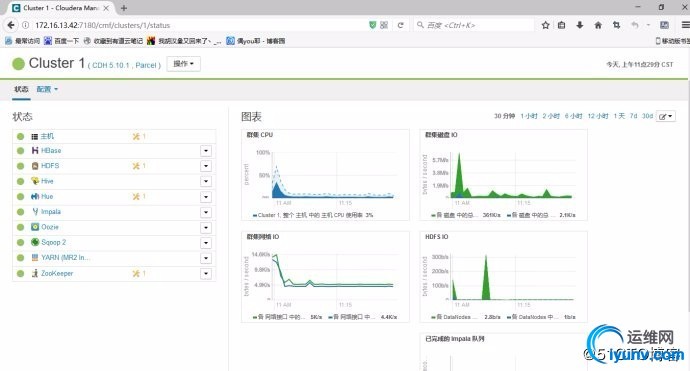Select the 6 小时 time range

pos(573,116)
